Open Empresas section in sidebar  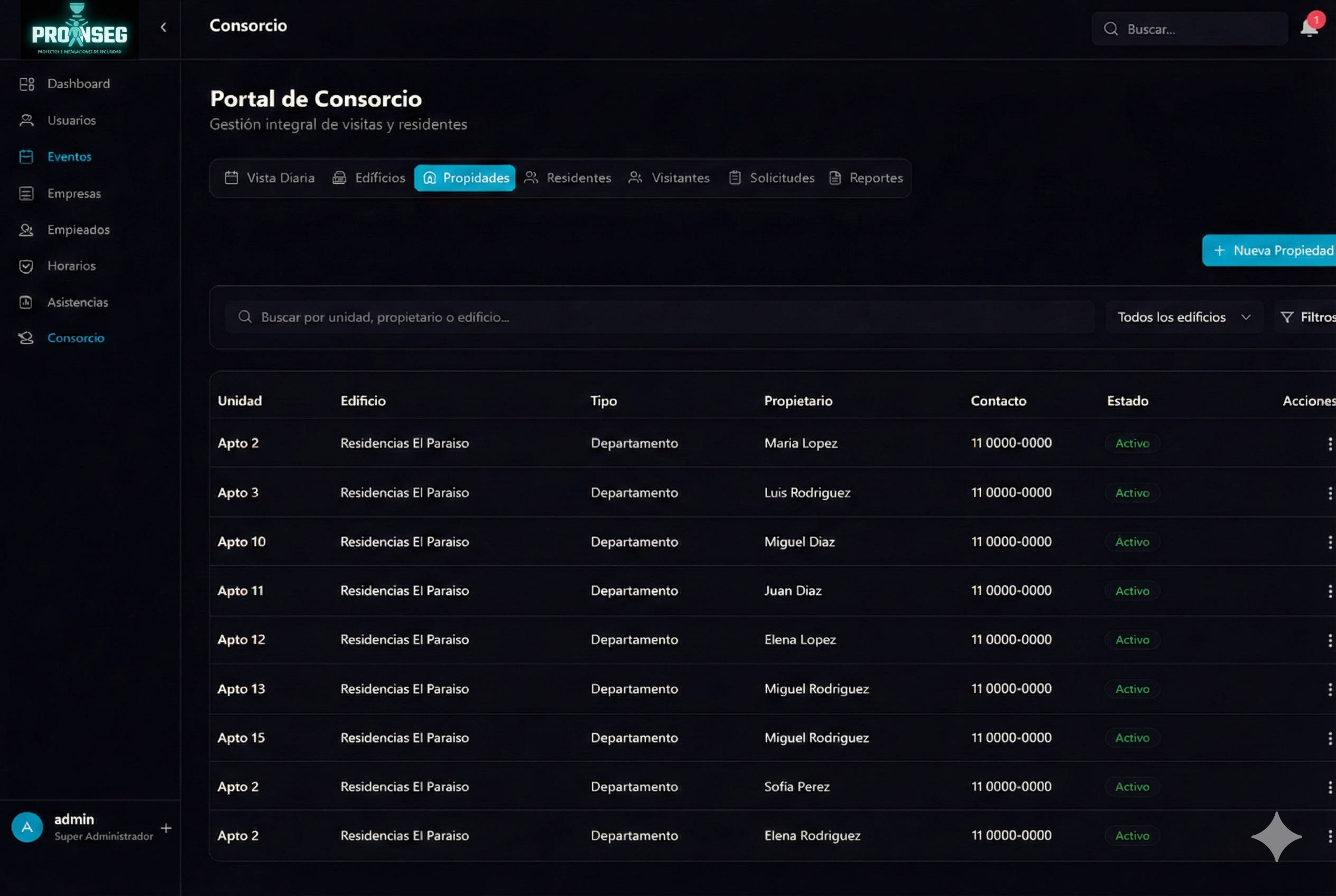(x=74, y=193)
